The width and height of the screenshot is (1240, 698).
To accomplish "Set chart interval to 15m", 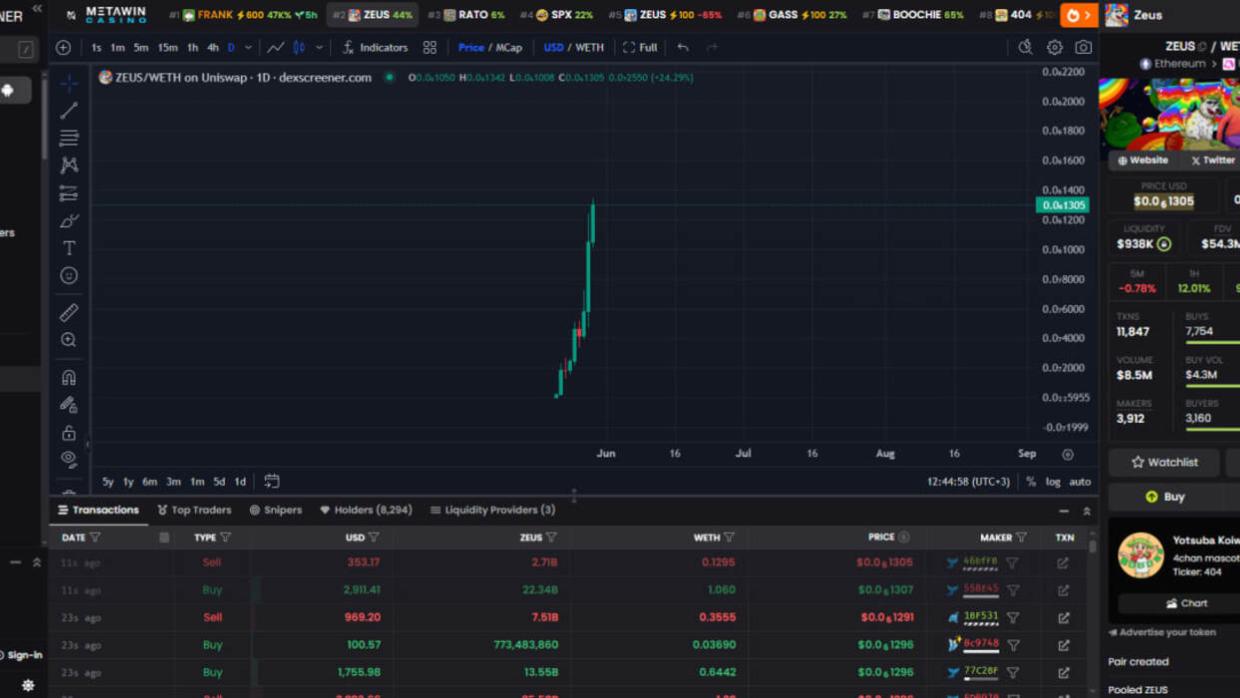I will [x=167, y=47].
